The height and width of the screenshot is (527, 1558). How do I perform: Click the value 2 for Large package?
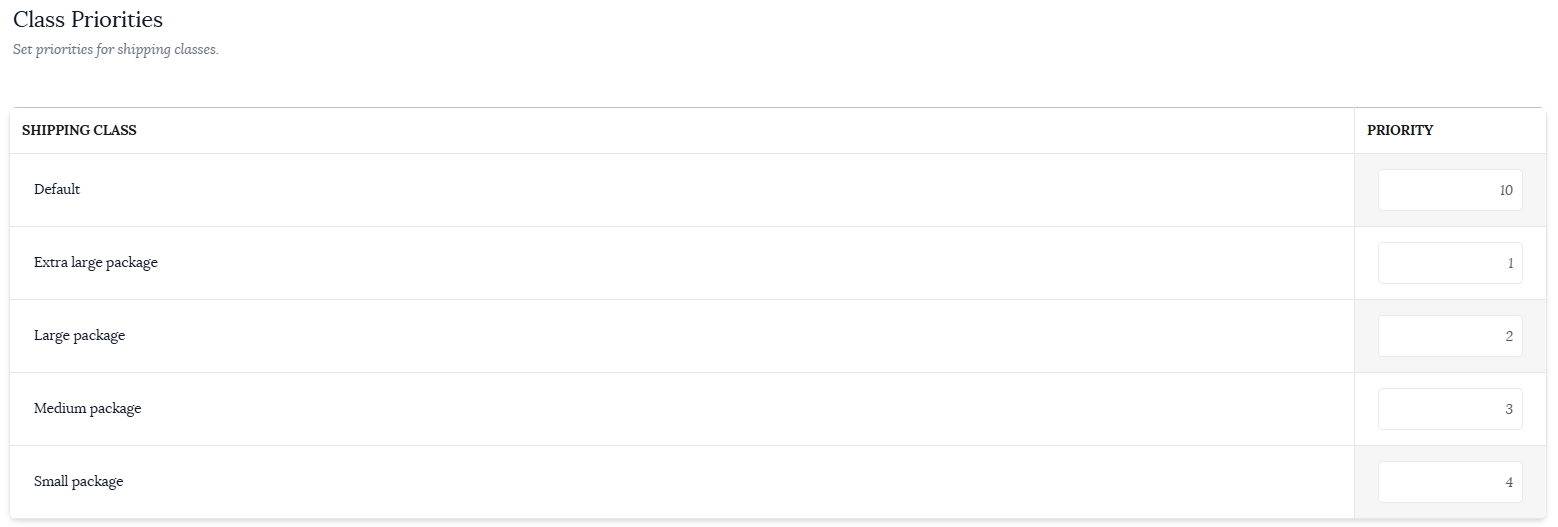(1509, 336)
